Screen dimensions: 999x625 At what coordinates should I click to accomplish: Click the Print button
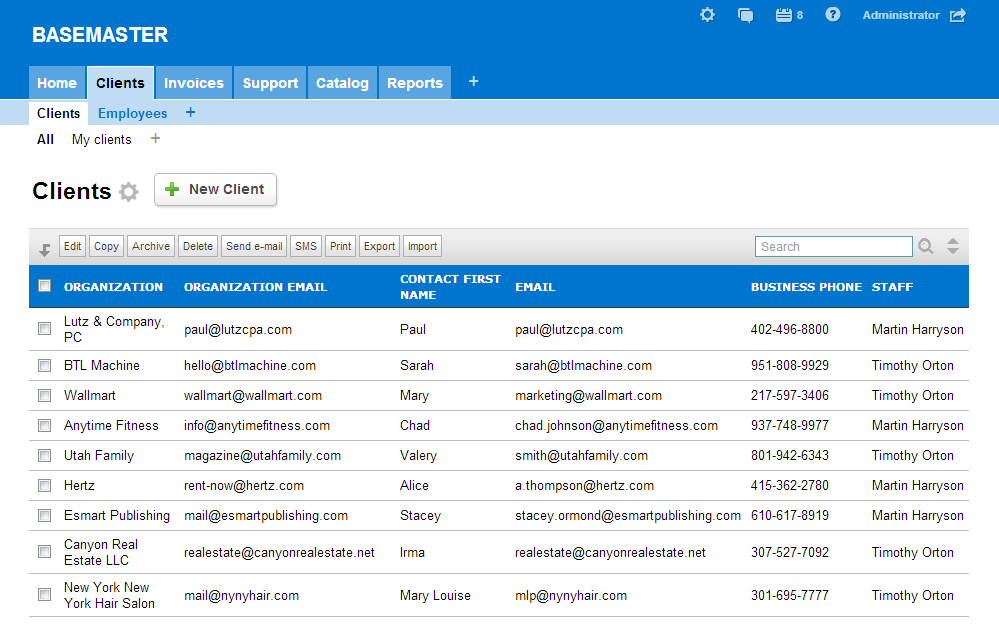pos(341,246)
